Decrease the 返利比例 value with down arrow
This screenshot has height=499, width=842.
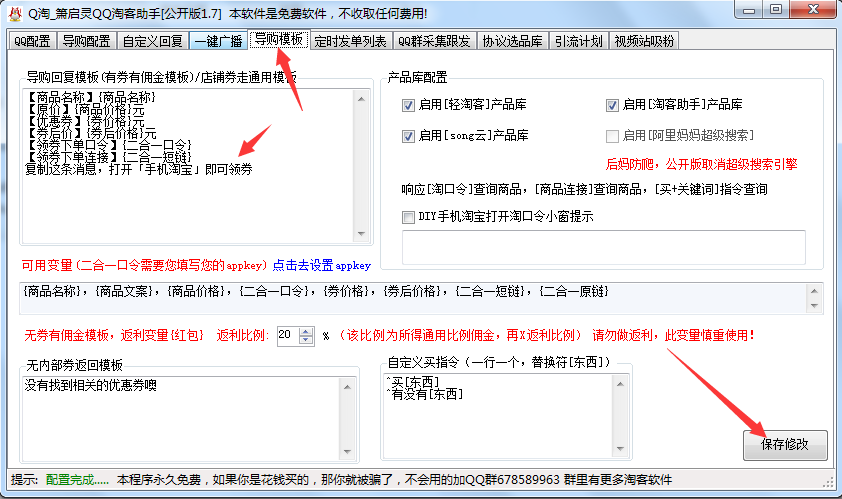tap(308, 340)
